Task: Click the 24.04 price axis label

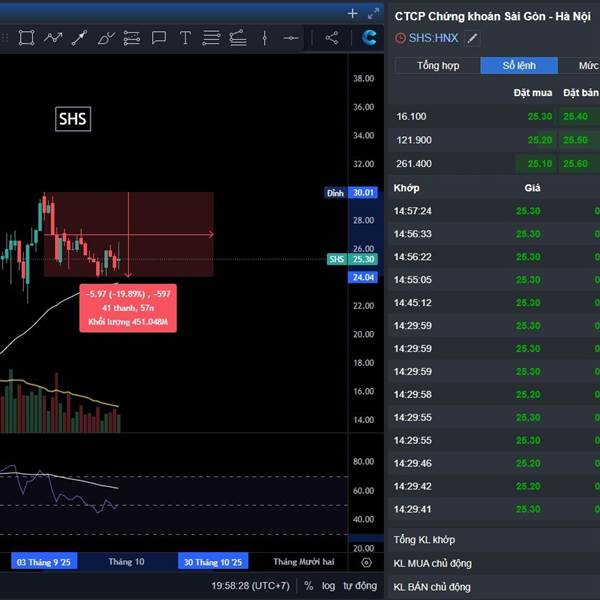Action: point(363,277)
